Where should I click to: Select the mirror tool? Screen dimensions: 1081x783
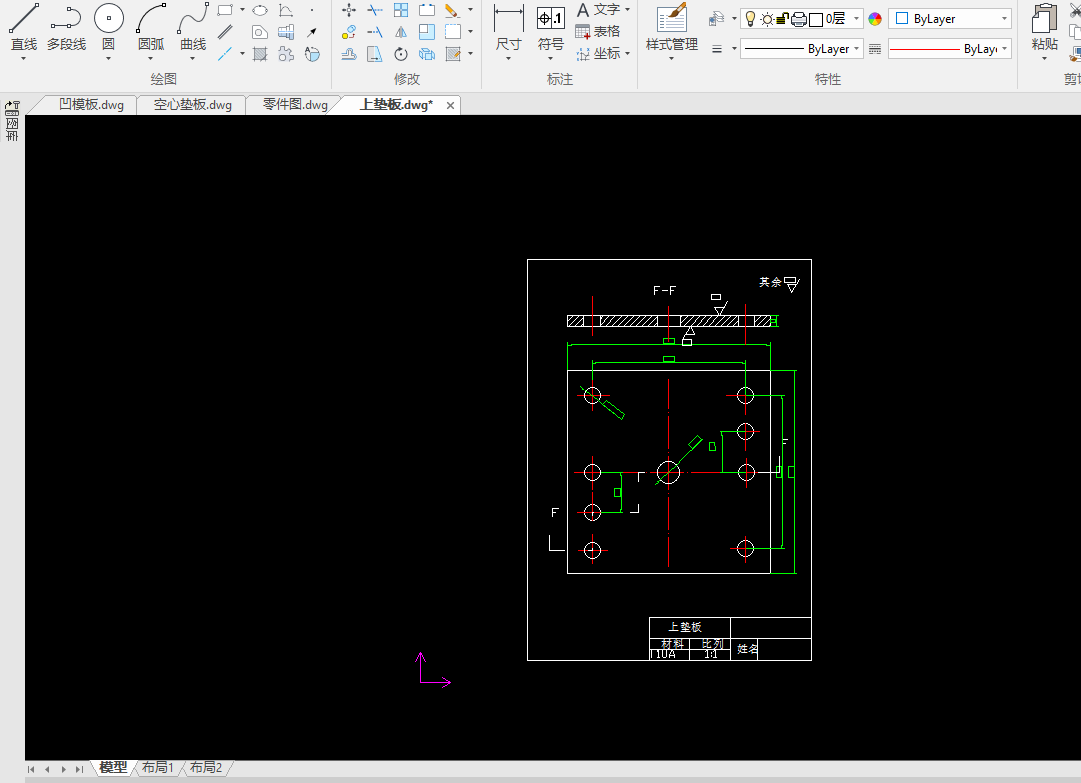(401, 32)
